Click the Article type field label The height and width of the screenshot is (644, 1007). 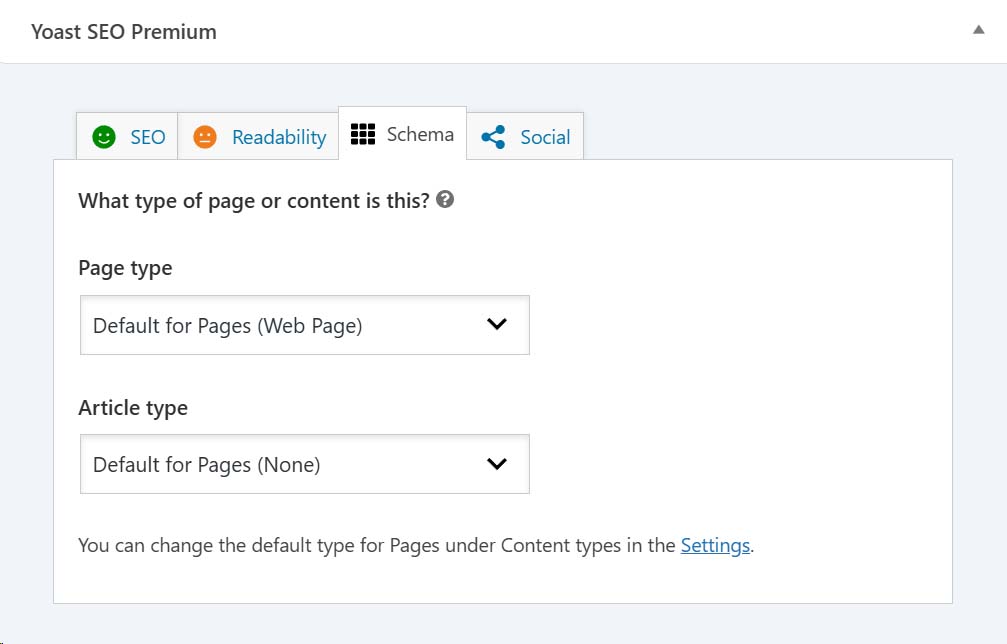pos(133,407)
